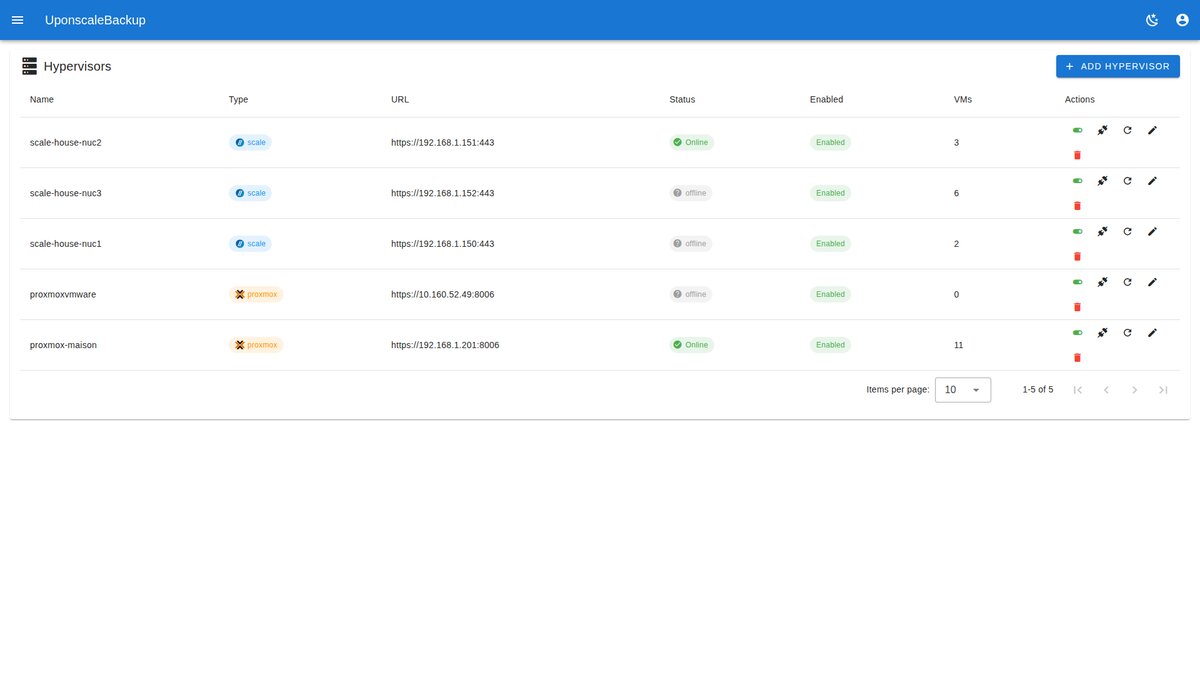This screenshot has width=1200, height=675.
Task: Test the connection for scale-house-nuc2
Action: coord(1102,130)
